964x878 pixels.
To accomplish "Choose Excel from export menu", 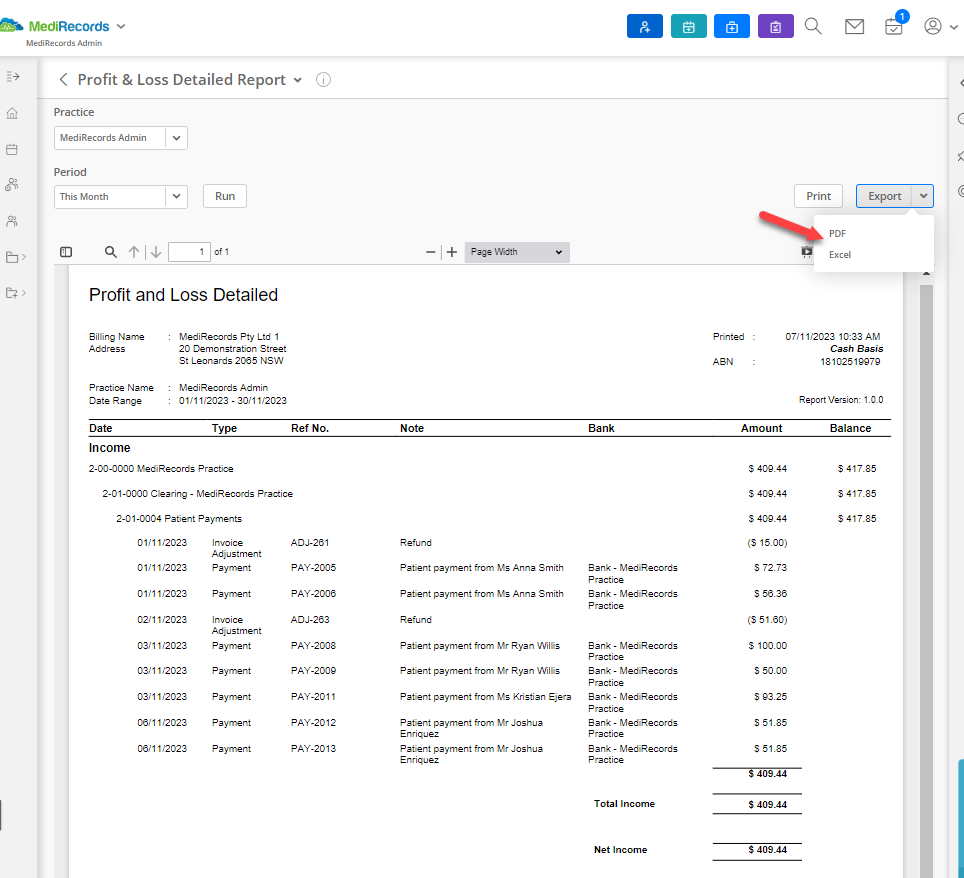I will pyautogui.click(x=840, y=255).
